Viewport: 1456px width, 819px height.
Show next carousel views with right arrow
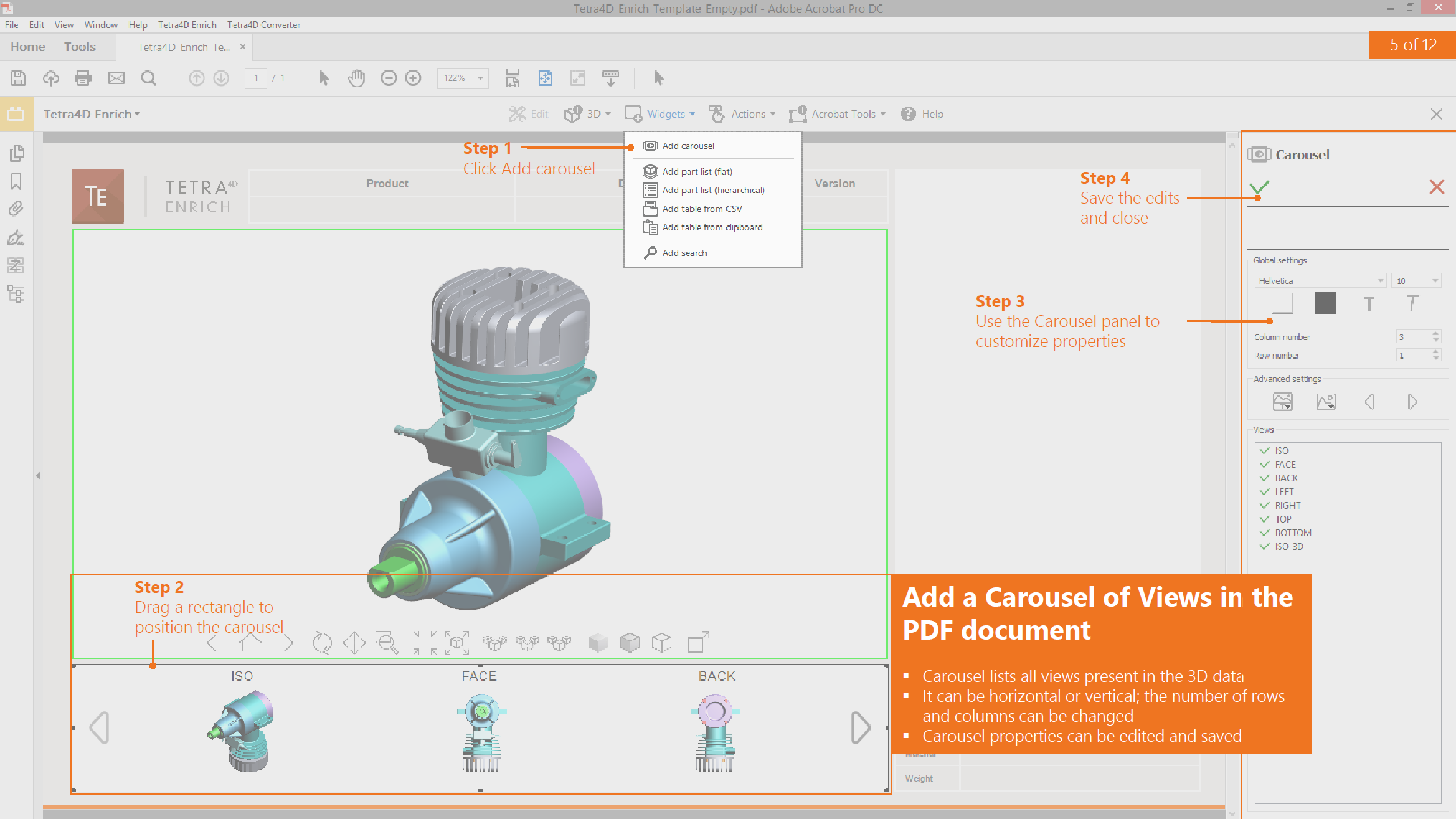[860, 727]
